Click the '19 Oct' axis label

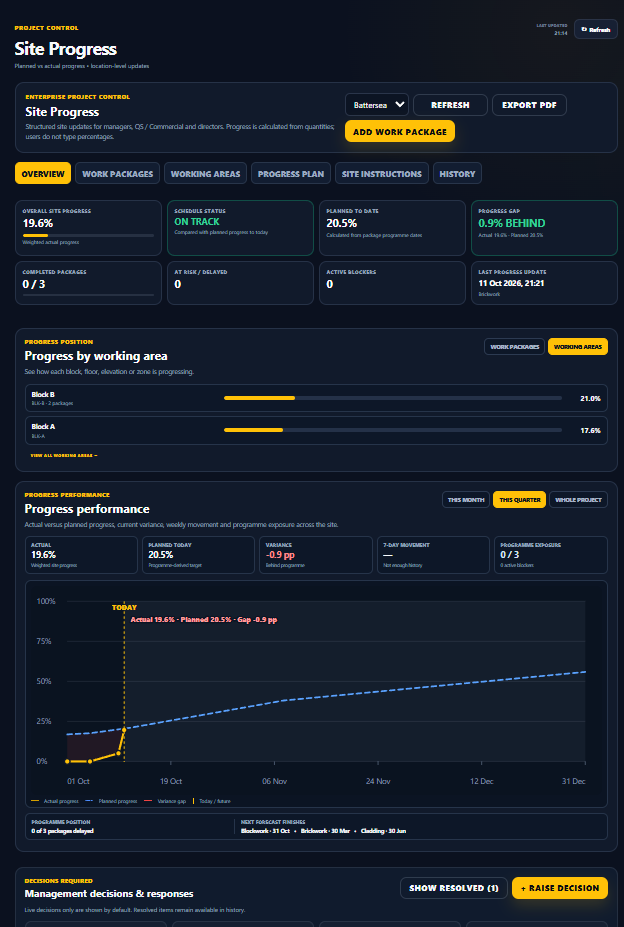pos(171,781)
